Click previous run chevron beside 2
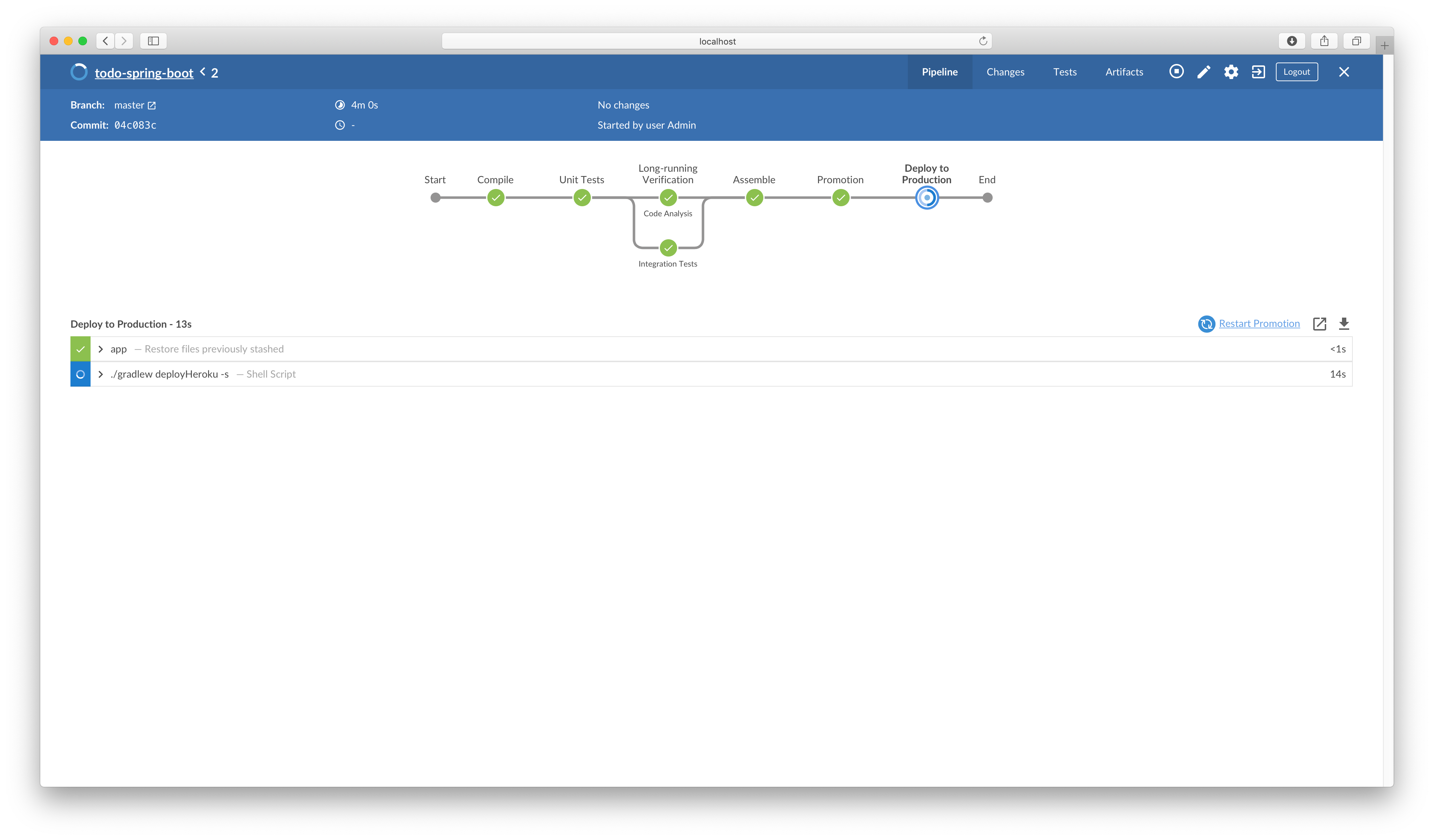This screenshot has height=840, width=1434. click(203, 72)
